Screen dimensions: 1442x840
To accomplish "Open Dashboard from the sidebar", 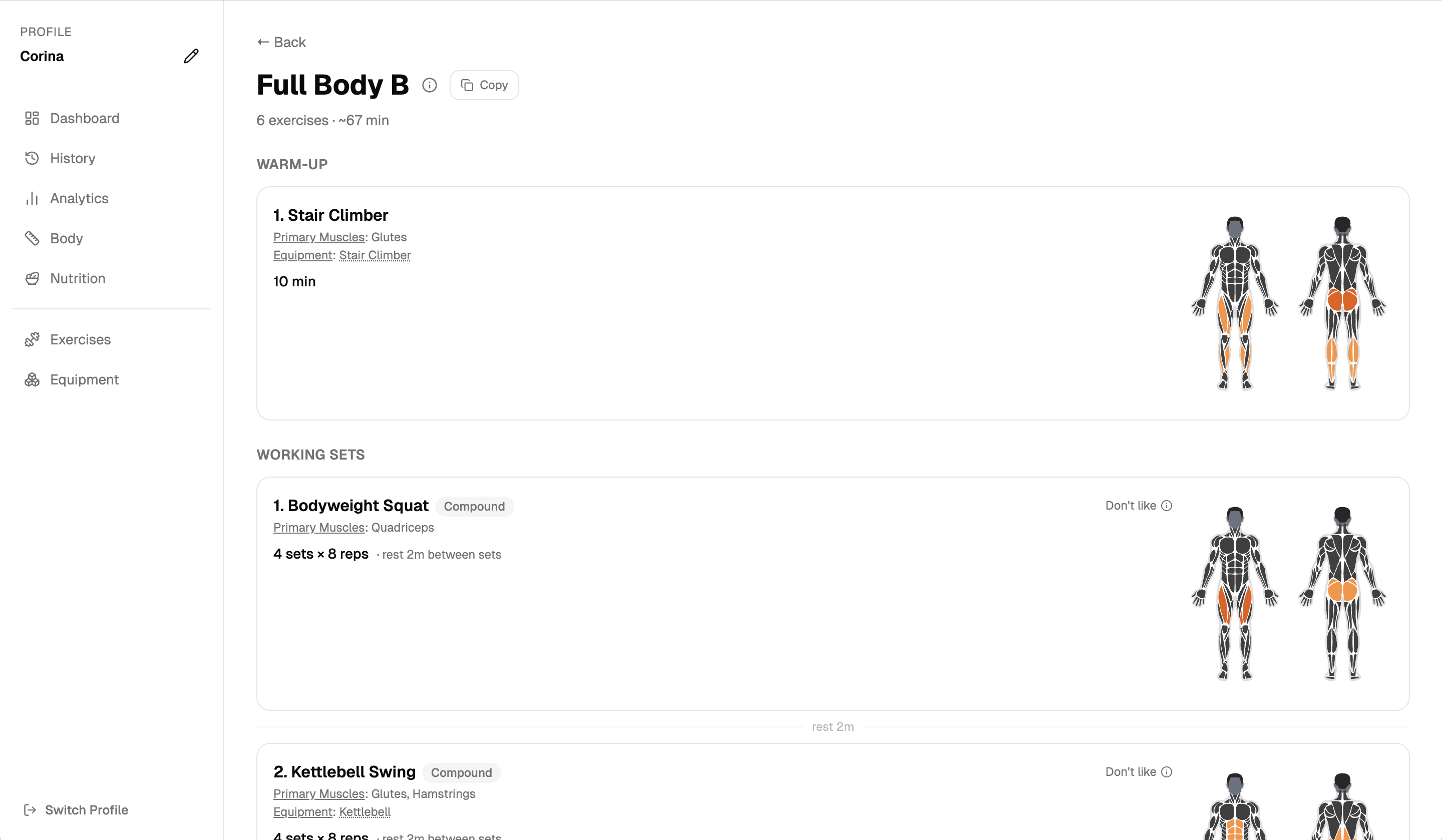I will coord(112,119).
